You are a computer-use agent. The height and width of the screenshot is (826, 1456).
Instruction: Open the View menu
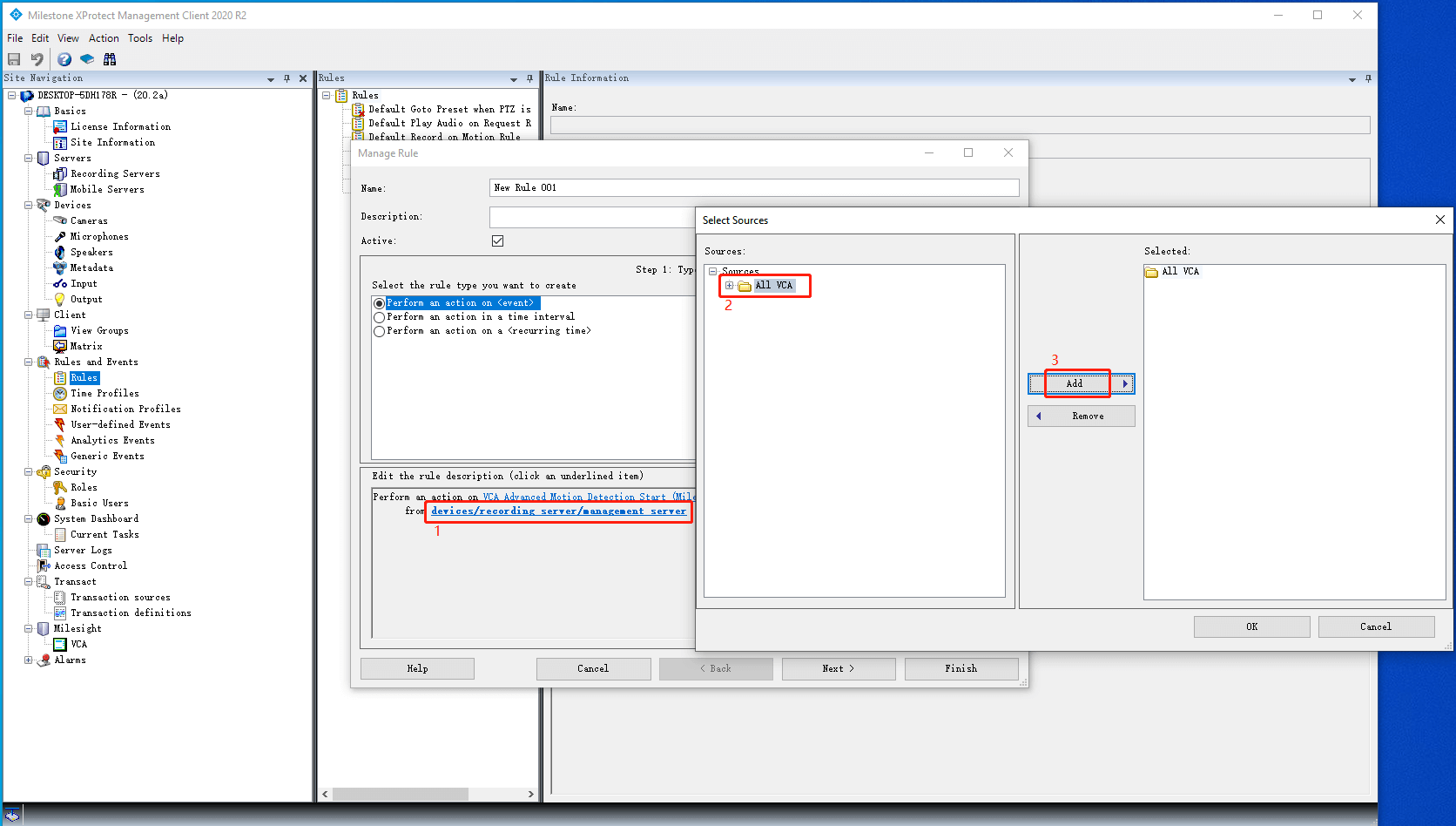tap(68, 38)
